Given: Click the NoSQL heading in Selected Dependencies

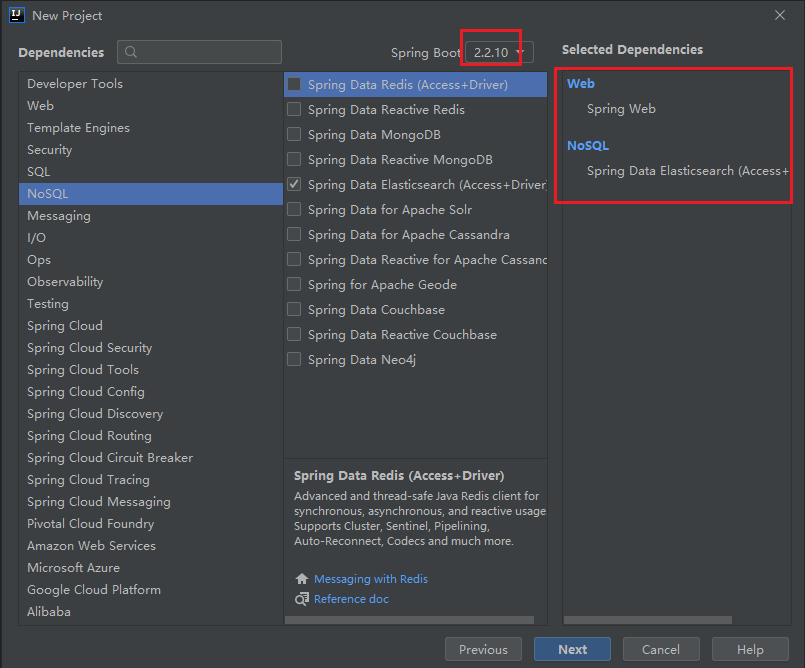Looking at the screenshot, I should point(588,146).
